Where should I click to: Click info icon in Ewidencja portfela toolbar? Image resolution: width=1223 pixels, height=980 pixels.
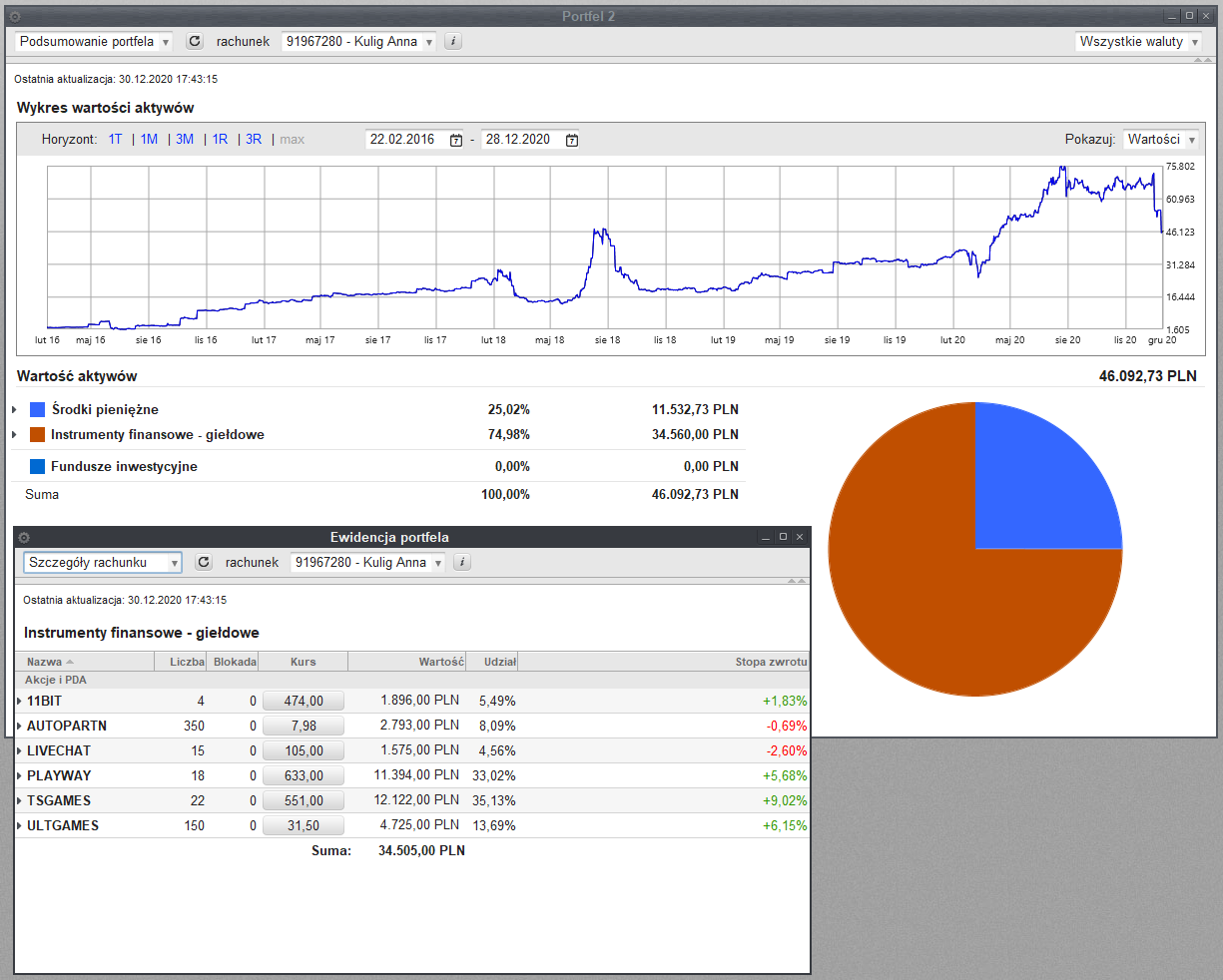(462, 562)
